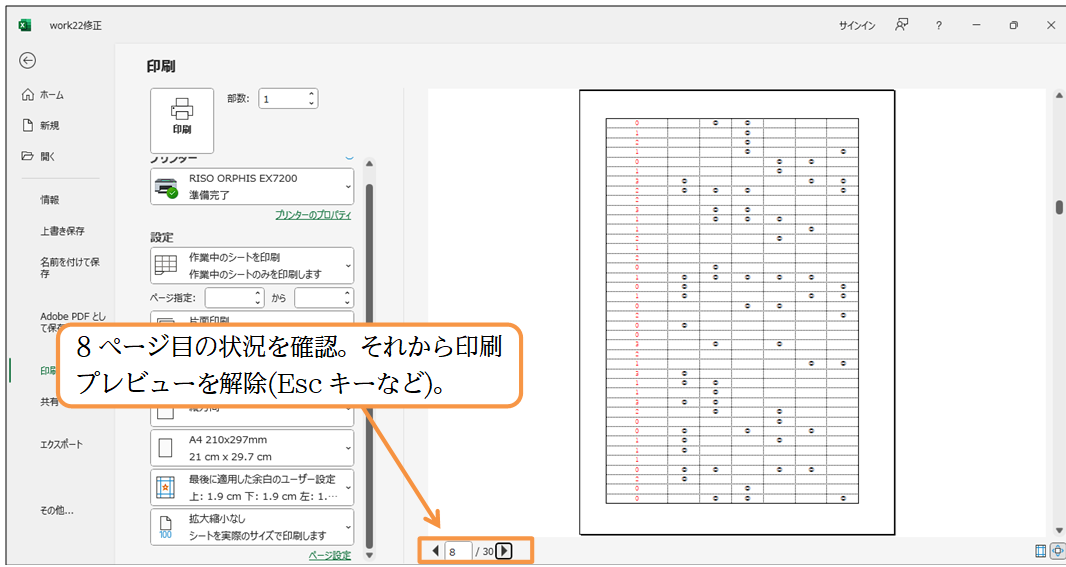Choose 上書き保存
The width and height of the screenshot is (1066, 567).
(x=62, y=230)
